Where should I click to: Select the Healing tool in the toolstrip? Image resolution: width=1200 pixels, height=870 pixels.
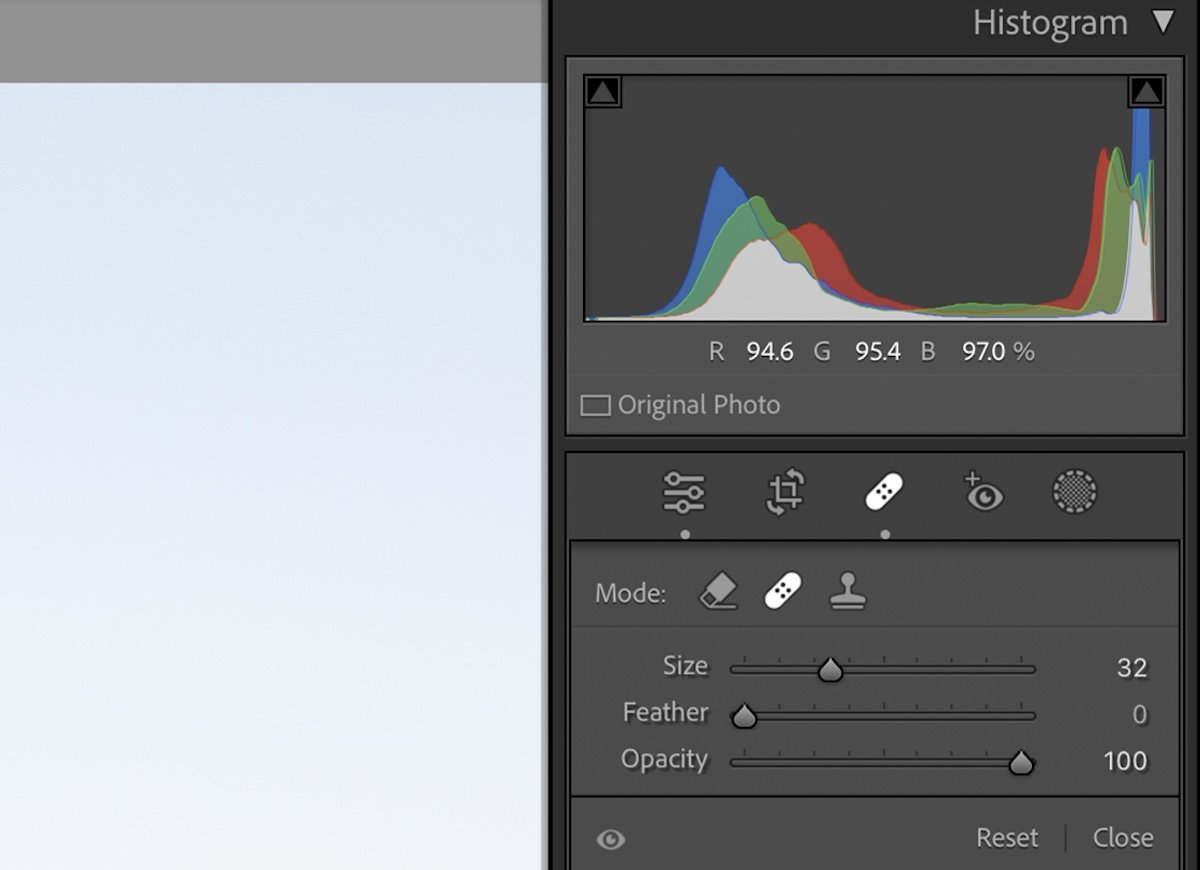pos(883,492)
